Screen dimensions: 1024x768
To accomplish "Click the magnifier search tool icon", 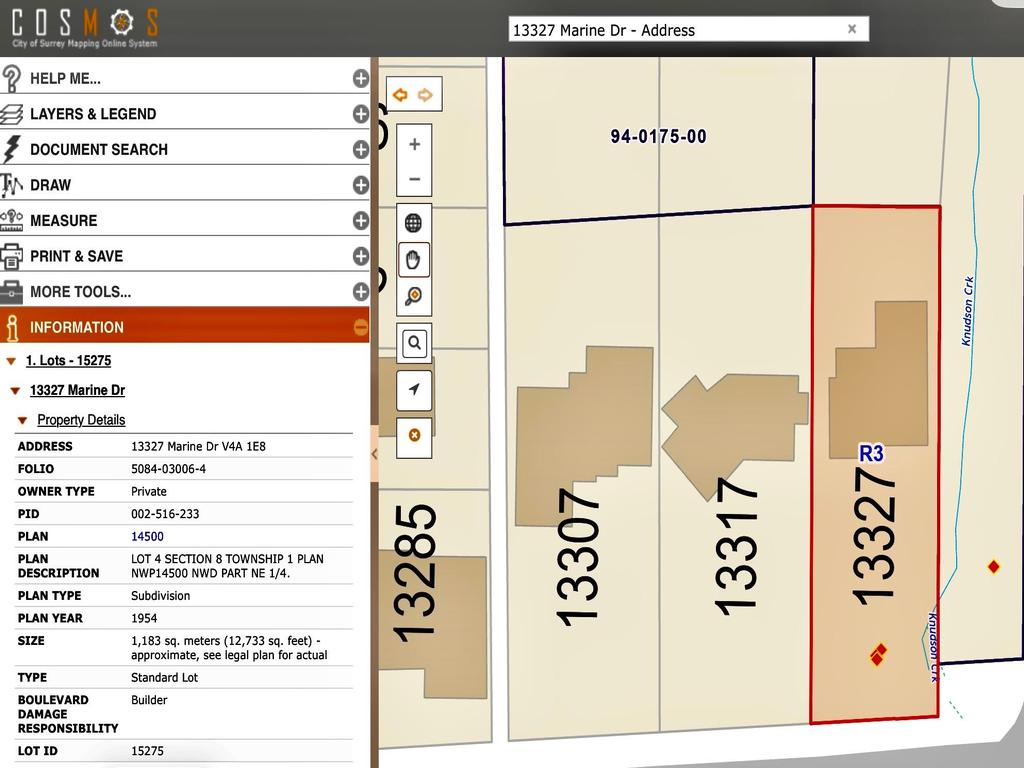I will tap(414, 343).
